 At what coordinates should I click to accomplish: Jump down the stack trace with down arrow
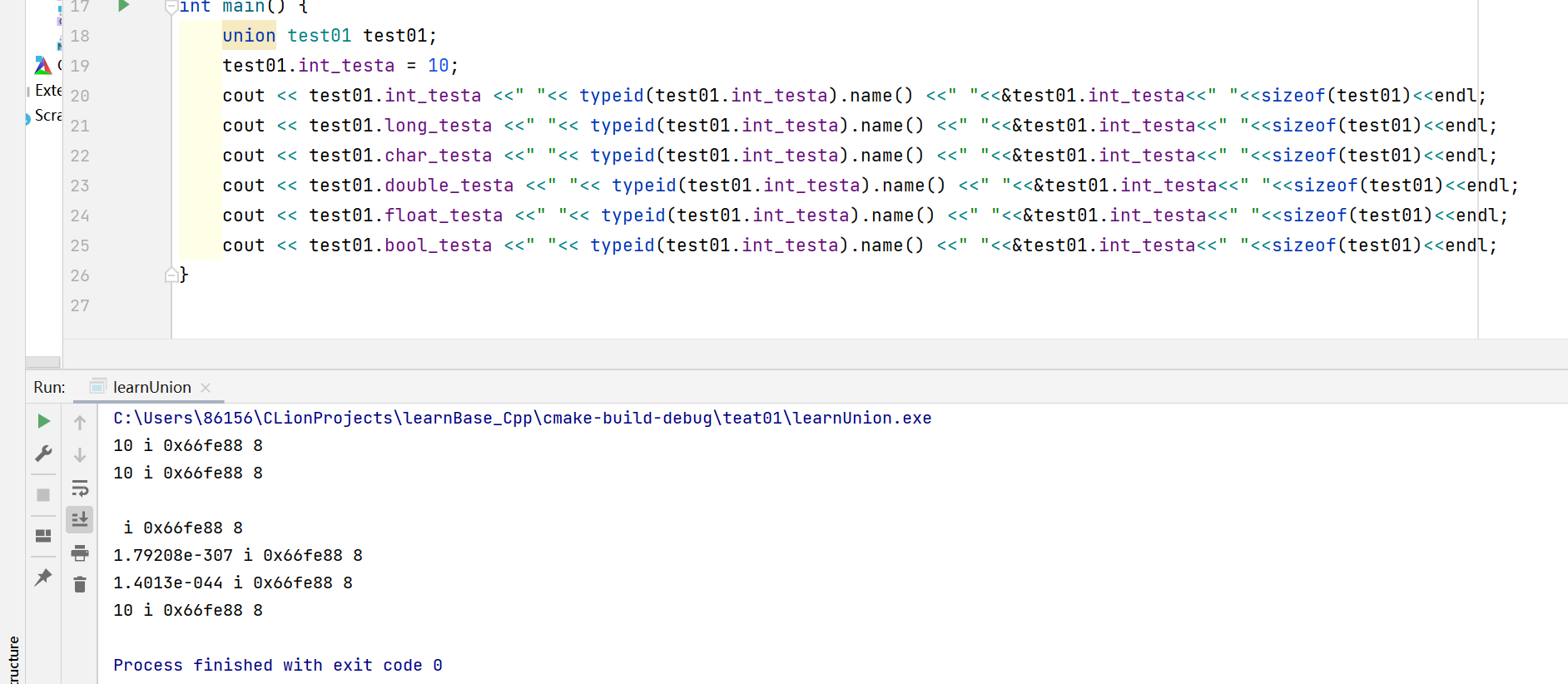tap(80, 455)
